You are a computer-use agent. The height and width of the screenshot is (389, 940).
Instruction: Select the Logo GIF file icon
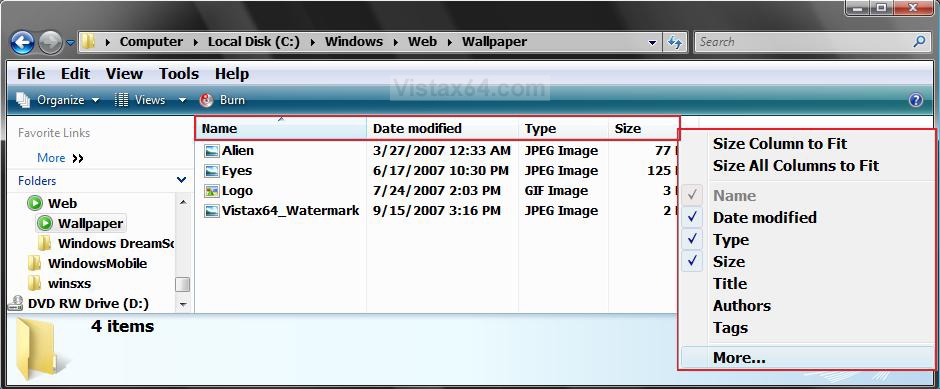tap(212, 191)
